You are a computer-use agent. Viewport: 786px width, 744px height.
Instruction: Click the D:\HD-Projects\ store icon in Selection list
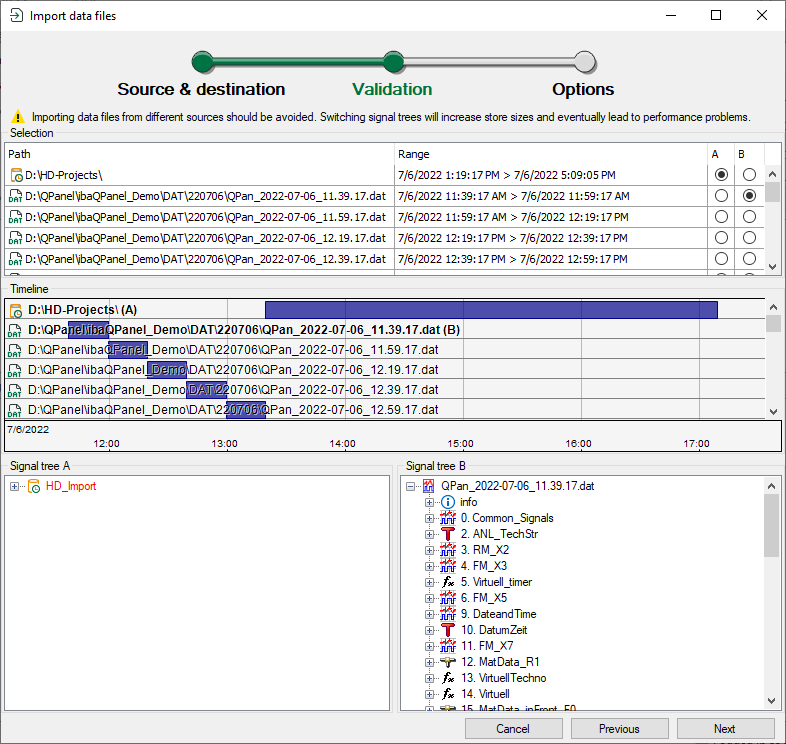click(15, 175)
